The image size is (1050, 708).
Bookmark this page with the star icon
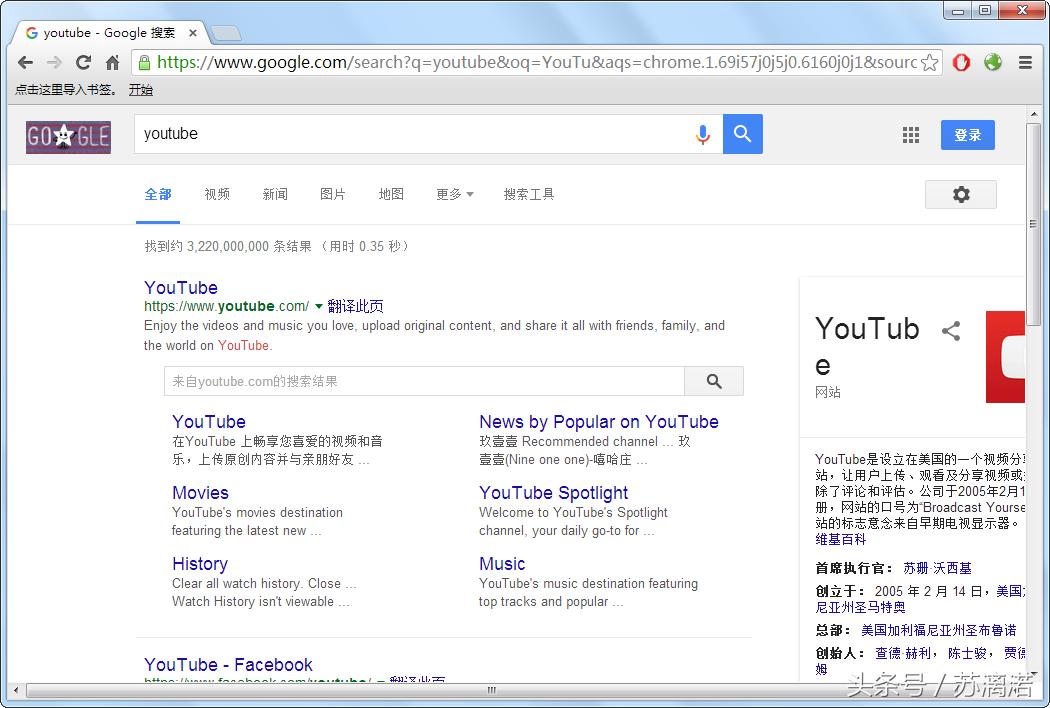929,62
